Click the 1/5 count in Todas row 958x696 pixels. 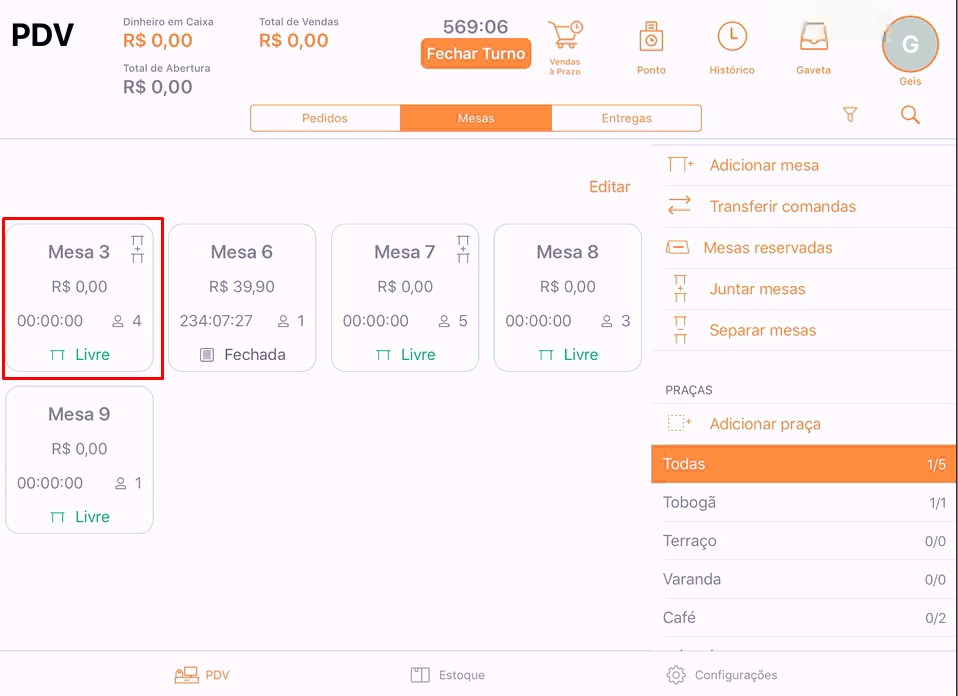pyautogui.click(x=936, y=464)
